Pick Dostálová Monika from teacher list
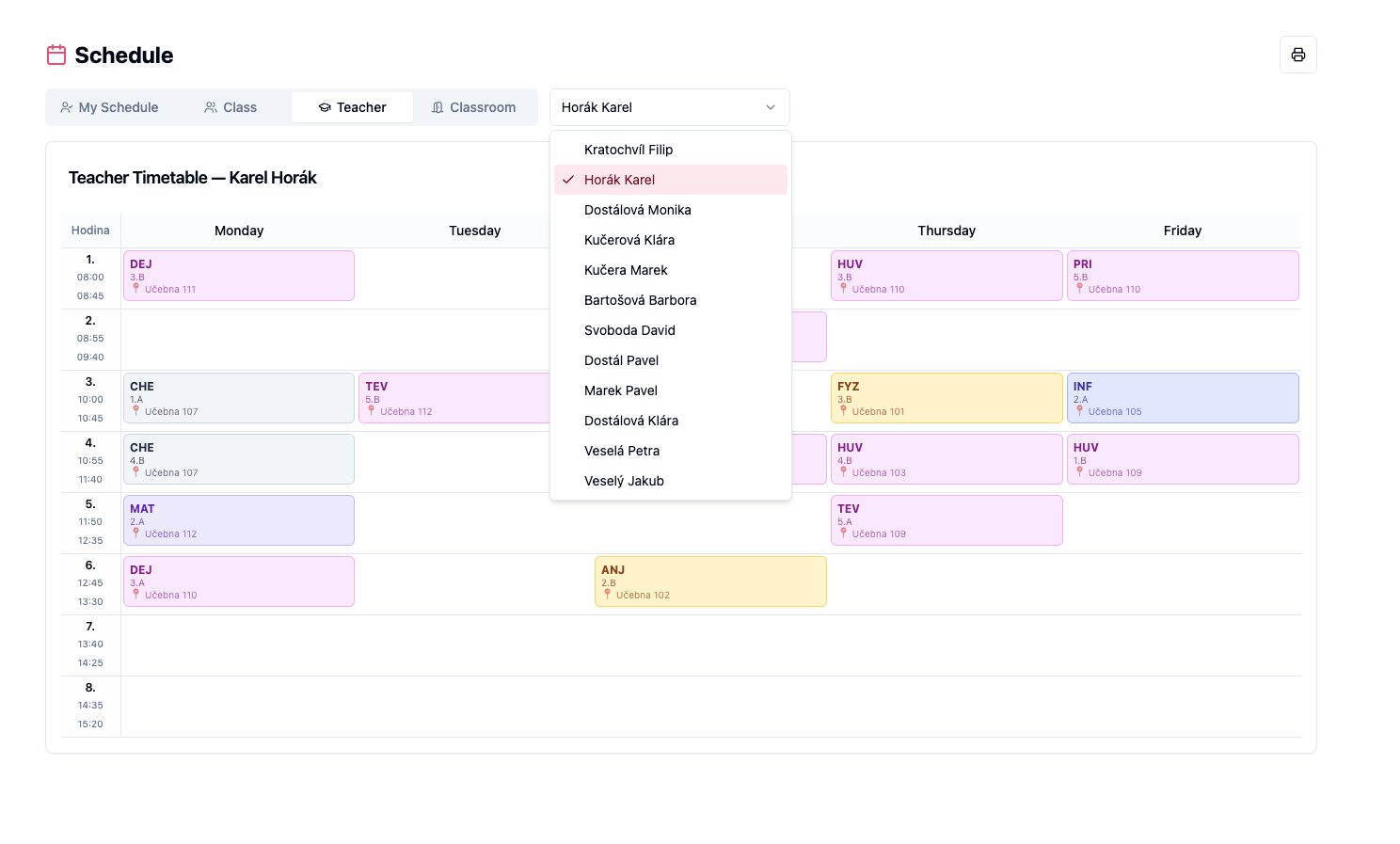The width and height of the screenshot is (1400, 844). (x=671, y=210)
